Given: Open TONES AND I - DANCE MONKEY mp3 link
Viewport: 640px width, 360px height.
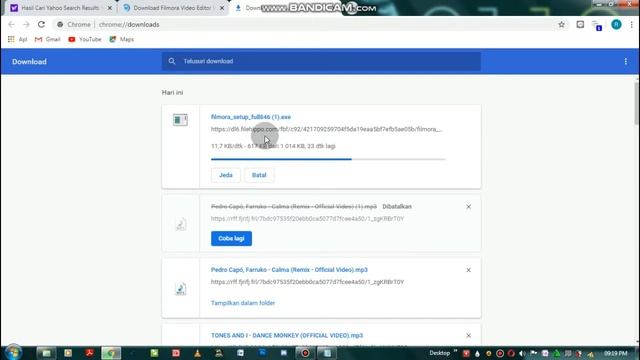Looking at the screenshot, I should [x=287, y=336].
